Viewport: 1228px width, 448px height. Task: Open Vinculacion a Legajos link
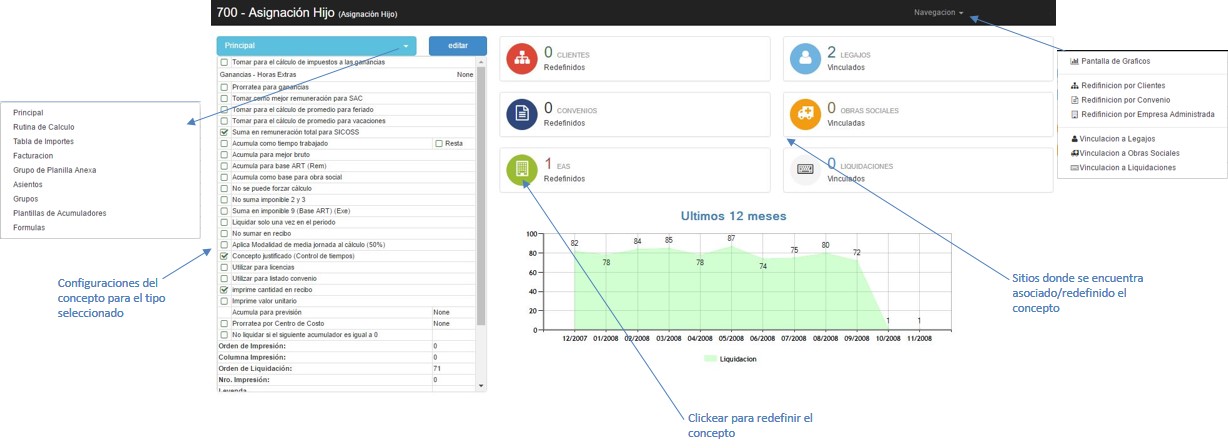coord(1124,139)
